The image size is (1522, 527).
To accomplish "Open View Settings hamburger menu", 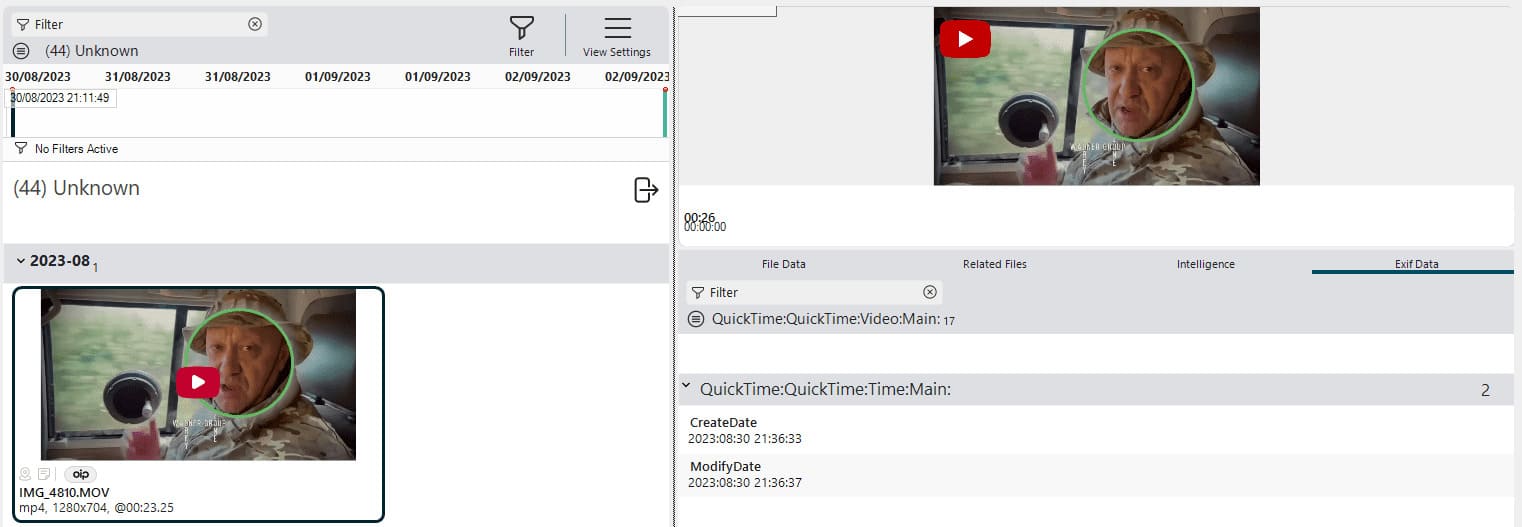I will pyautogui.click(x=617, y=35).
